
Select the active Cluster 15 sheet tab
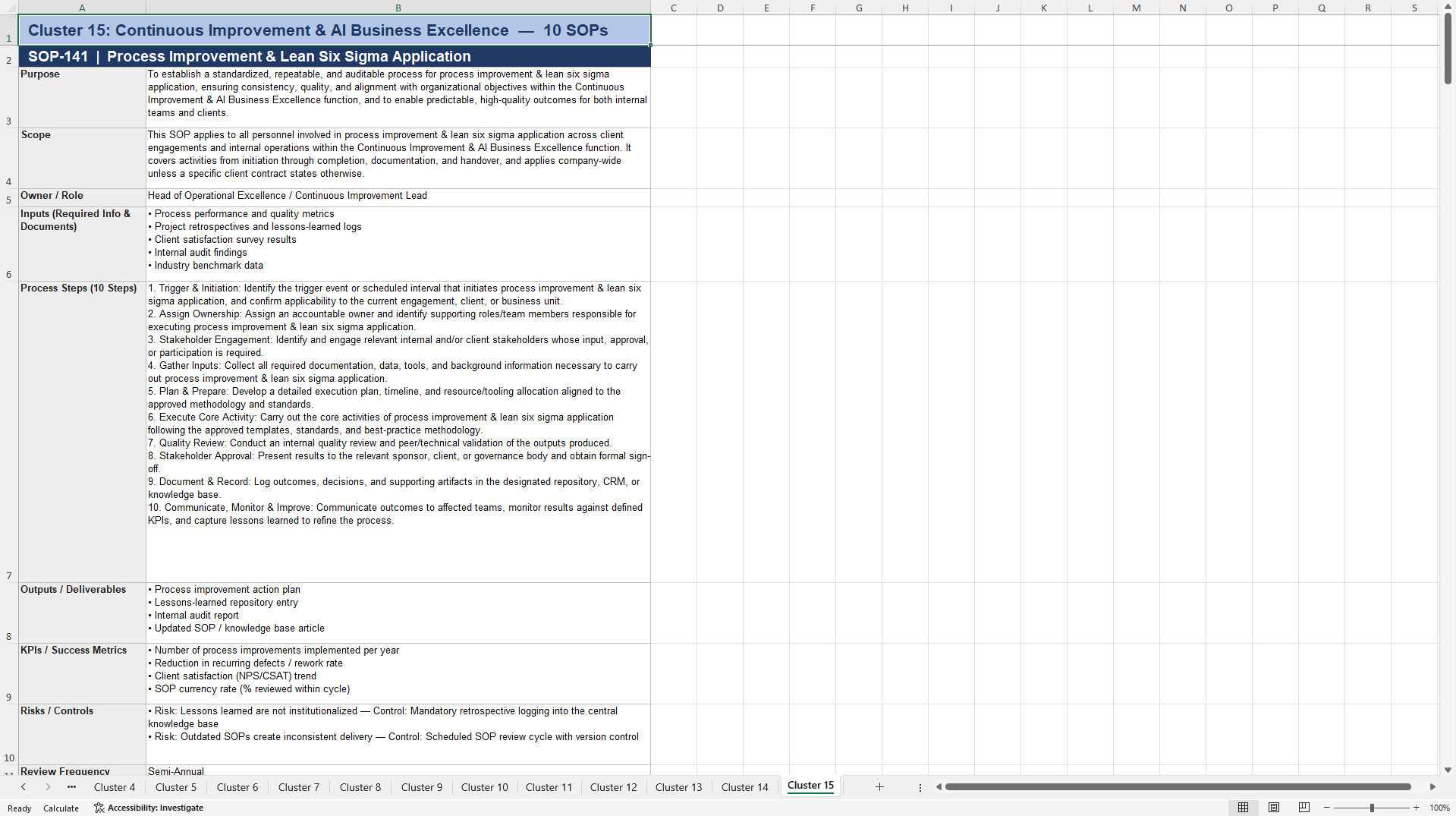(810, 786)
